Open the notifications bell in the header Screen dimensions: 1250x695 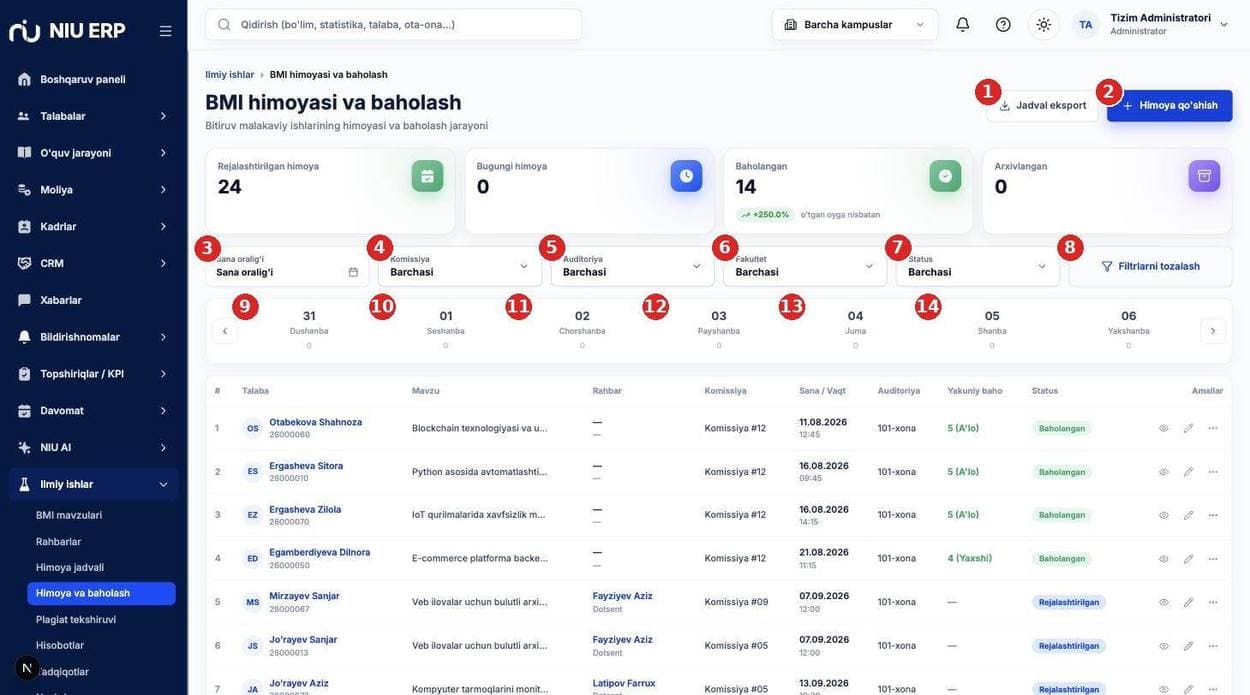(963, 24)
